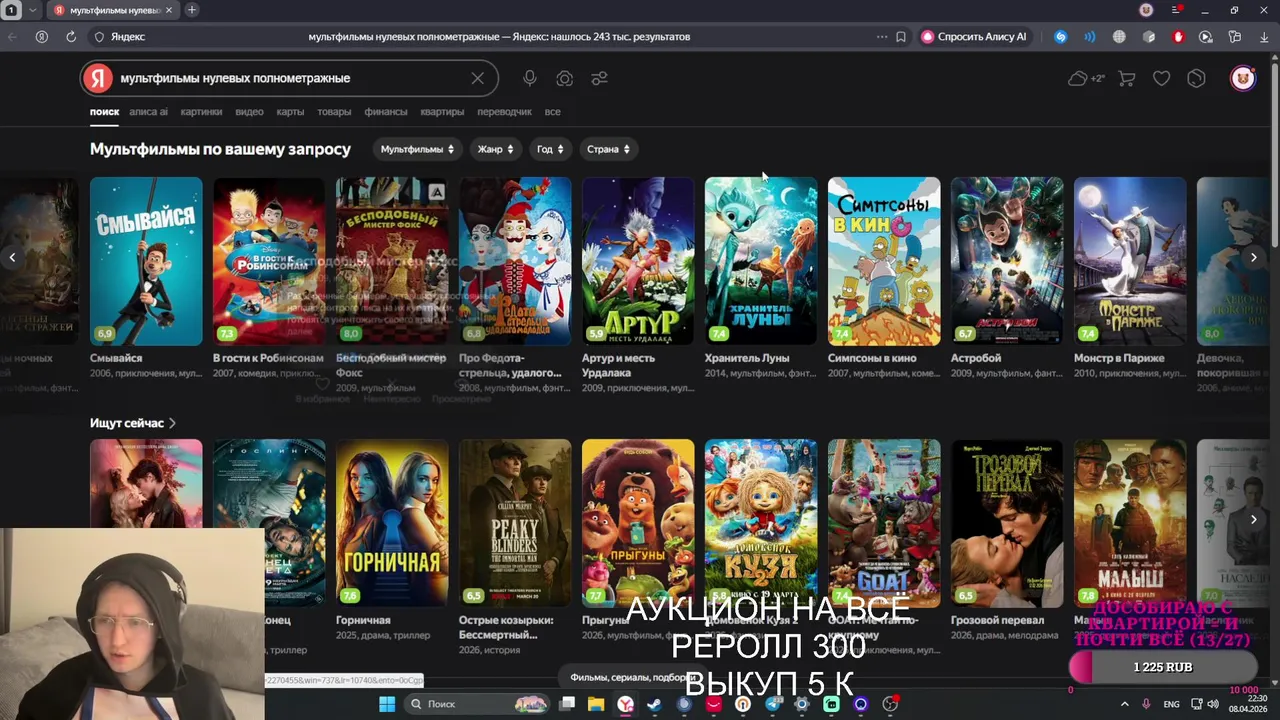Switch to the переводчик tab
Screen dimensions: 1280x720
pyautogui.click(x=504, y=112)
